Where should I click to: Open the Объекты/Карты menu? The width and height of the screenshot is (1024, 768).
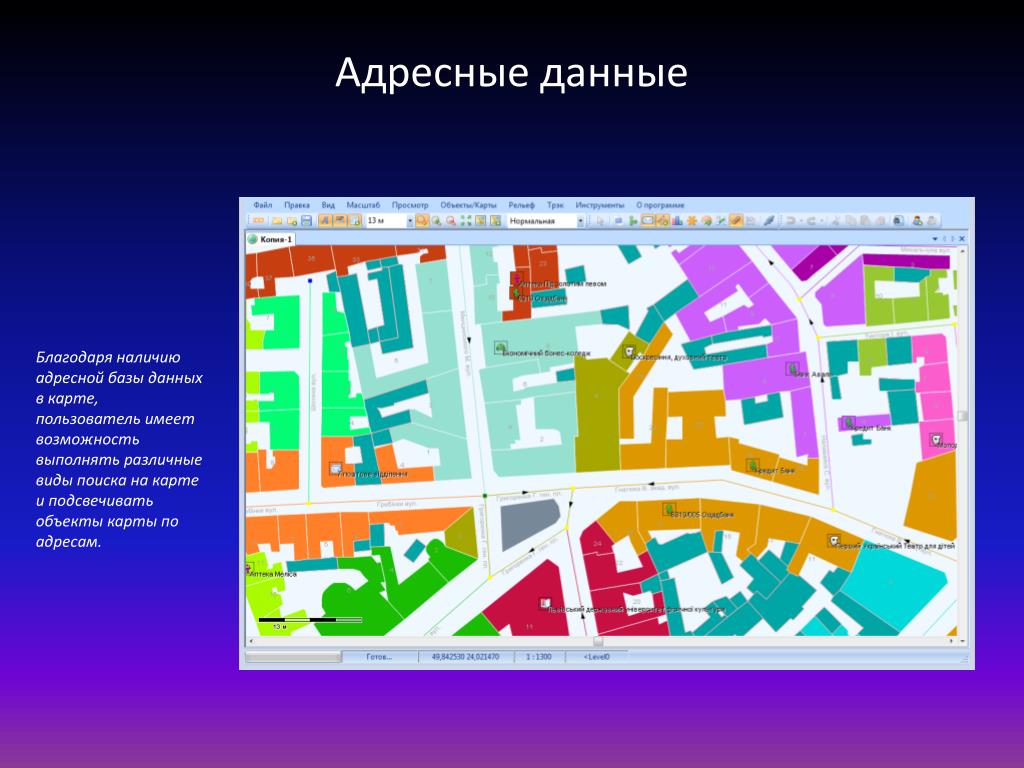[x=468, y=205]
